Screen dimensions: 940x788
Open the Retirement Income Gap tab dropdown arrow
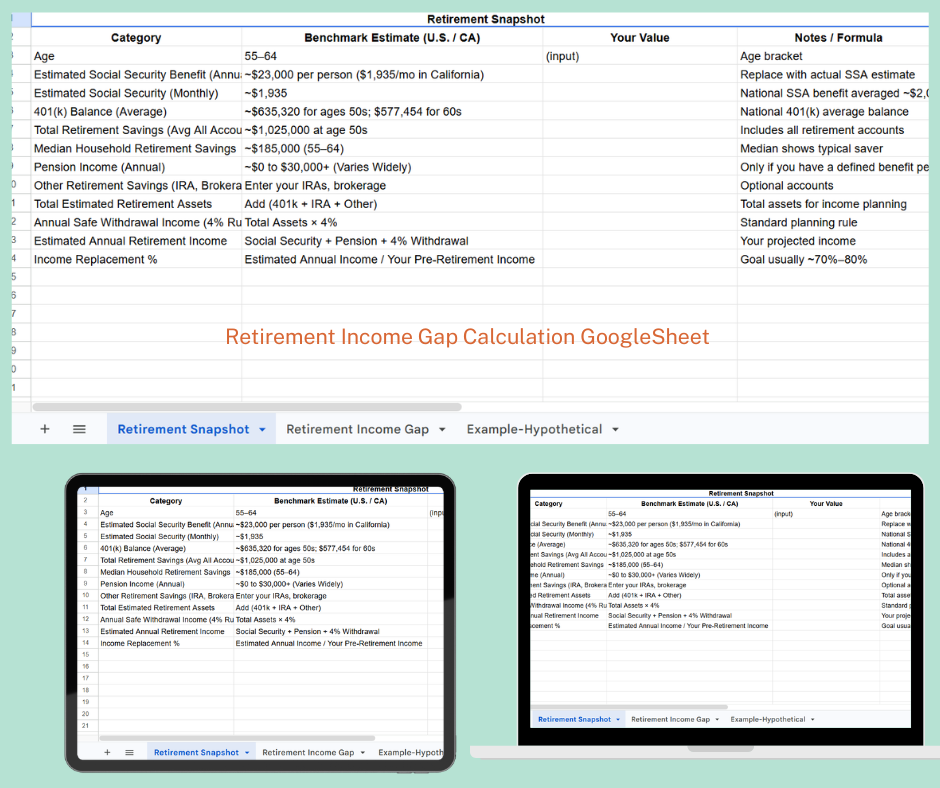(440, 428)
